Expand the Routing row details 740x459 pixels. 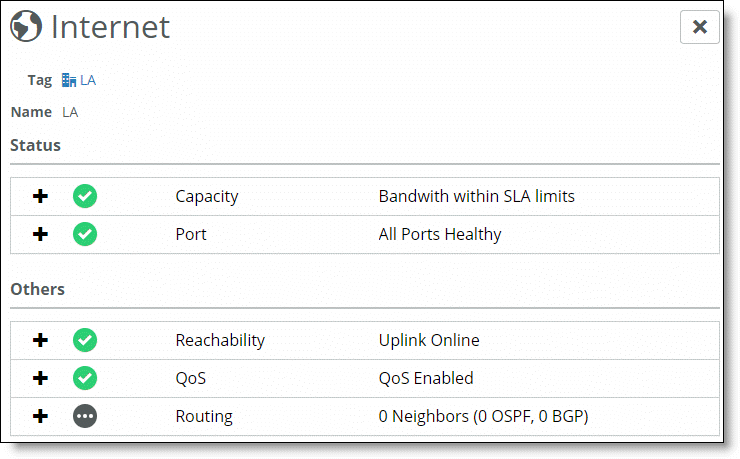pyautogui.click(x=41, y=416)
